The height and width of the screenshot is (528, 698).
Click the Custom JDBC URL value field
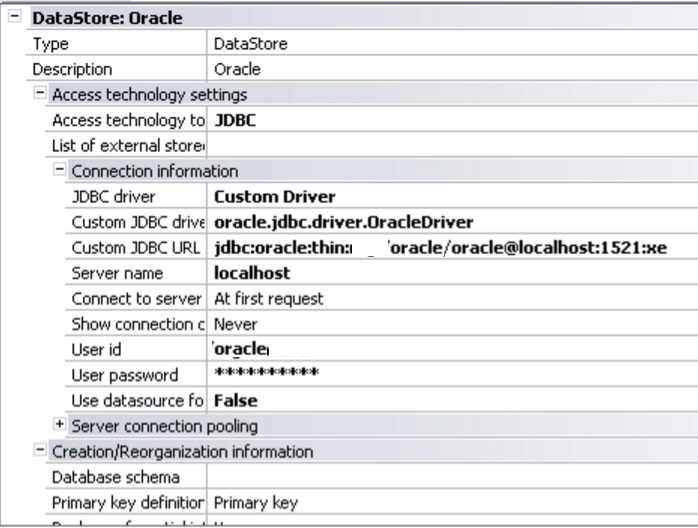coord(440,248)
